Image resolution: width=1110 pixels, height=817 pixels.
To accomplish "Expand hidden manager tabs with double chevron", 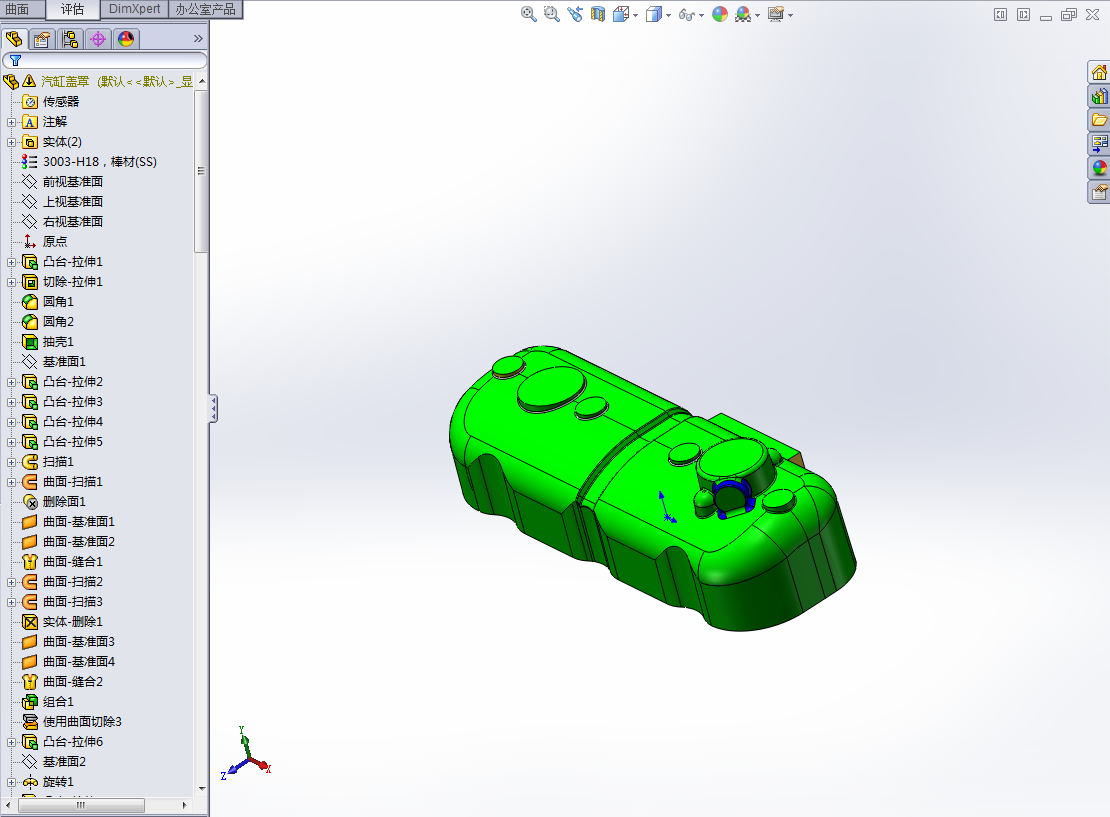I will click(198, 39).
